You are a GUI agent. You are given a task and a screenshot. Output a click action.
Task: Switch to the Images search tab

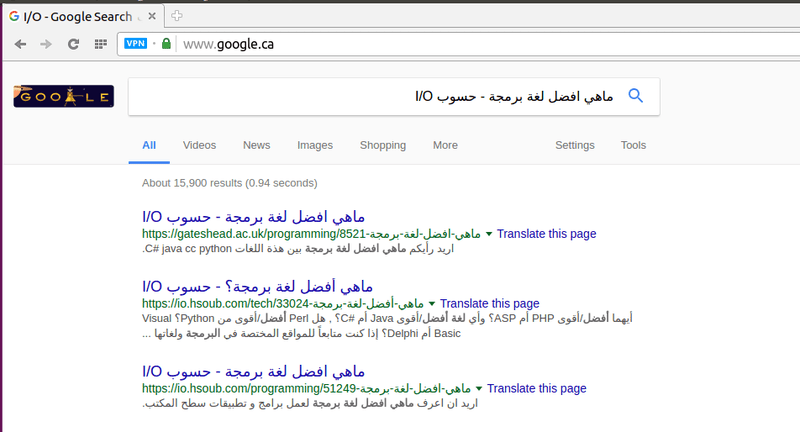click(x=315, y=145)
